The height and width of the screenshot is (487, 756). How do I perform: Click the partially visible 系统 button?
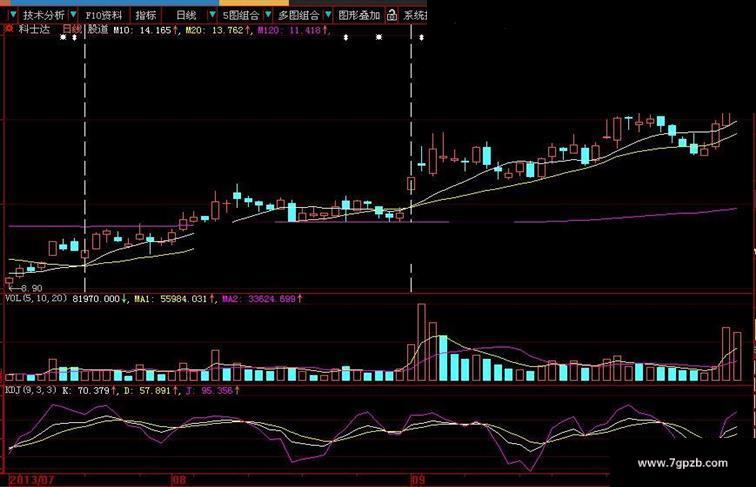click(x=415, y=15)
